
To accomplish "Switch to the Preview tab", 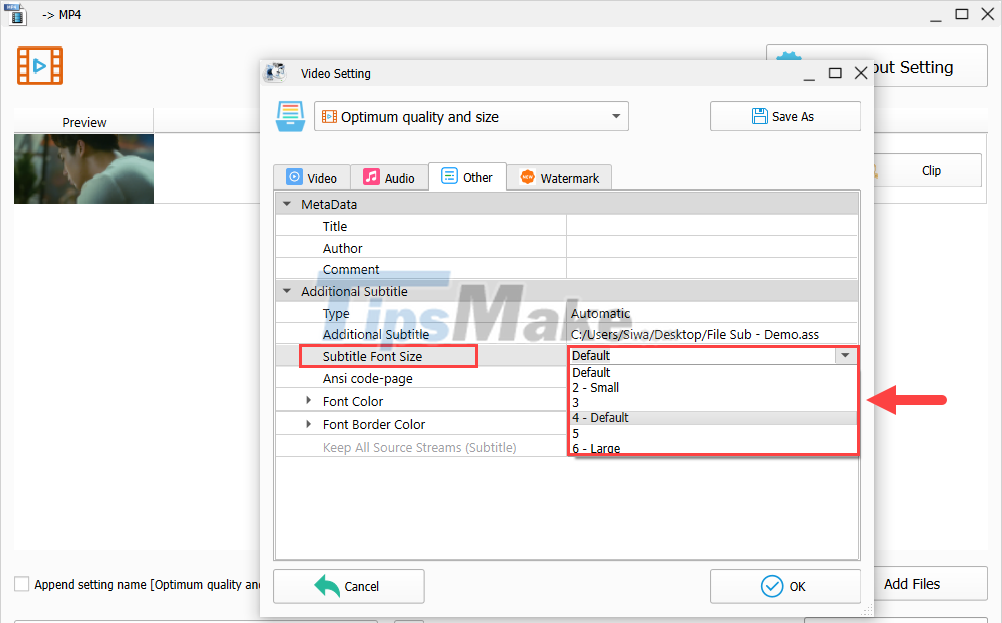I will click(x=83, y=121).
